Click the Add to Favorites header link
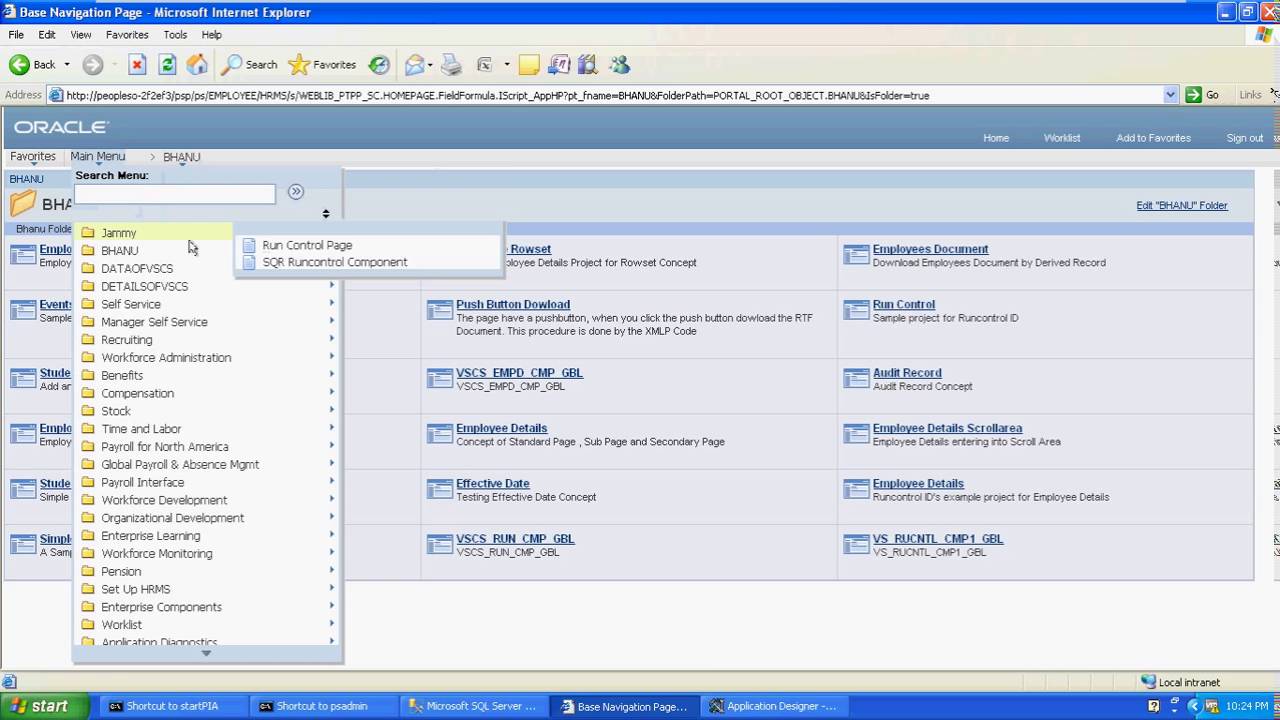Viewport: 1280px width, 720px height. coord(1153,138)
